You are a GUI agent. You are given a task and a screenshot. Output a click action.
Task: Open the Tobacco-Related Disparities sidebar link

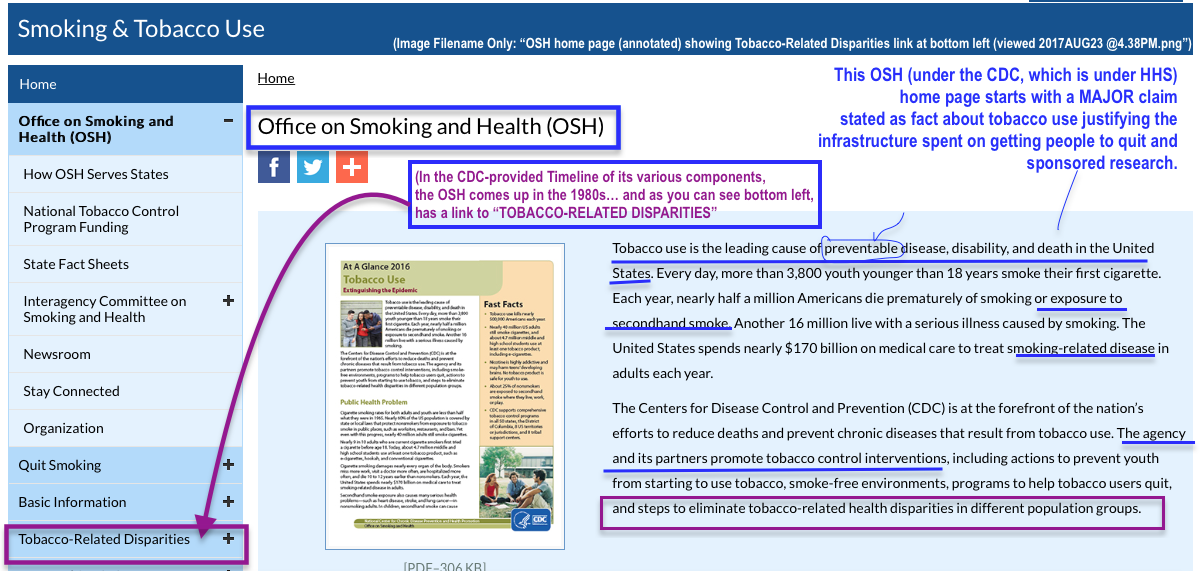click(x=104, y=539)
